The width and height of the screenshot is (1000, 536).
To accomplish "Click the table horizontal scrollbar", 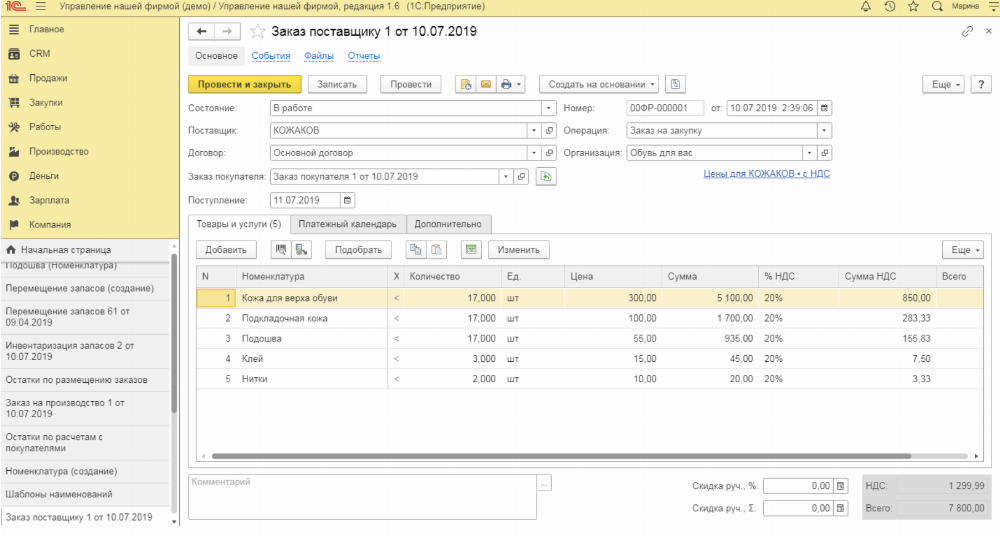I will point(561,456).
